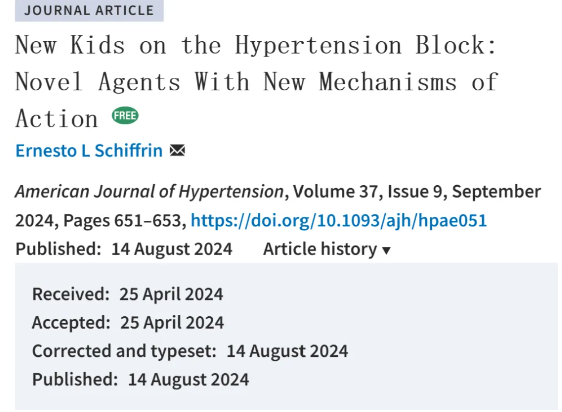Collapse the Article history dropdown

[327, 249]
